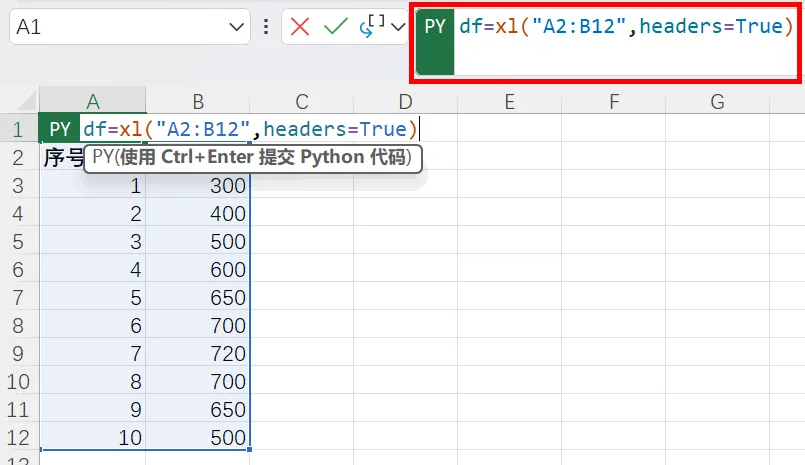Click cell B12 with value 500

click(x=198, y=437)
